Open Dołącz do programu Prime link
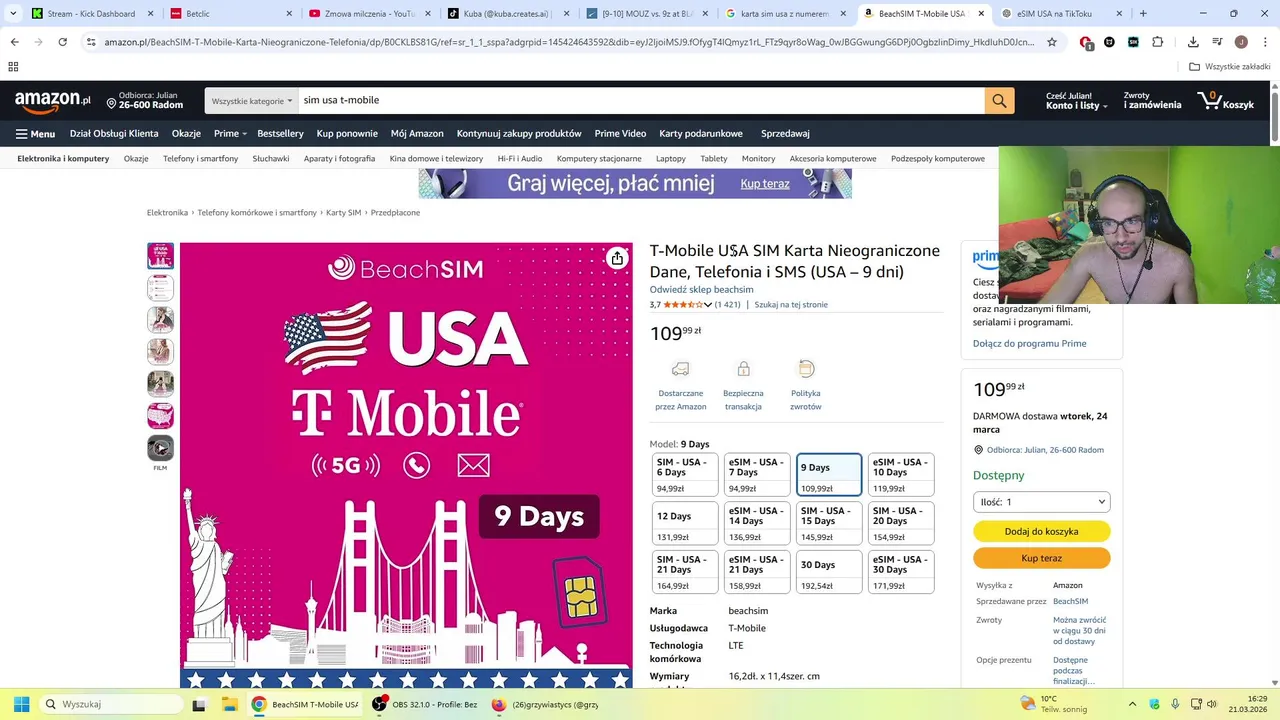 [x=1030, y=344]
